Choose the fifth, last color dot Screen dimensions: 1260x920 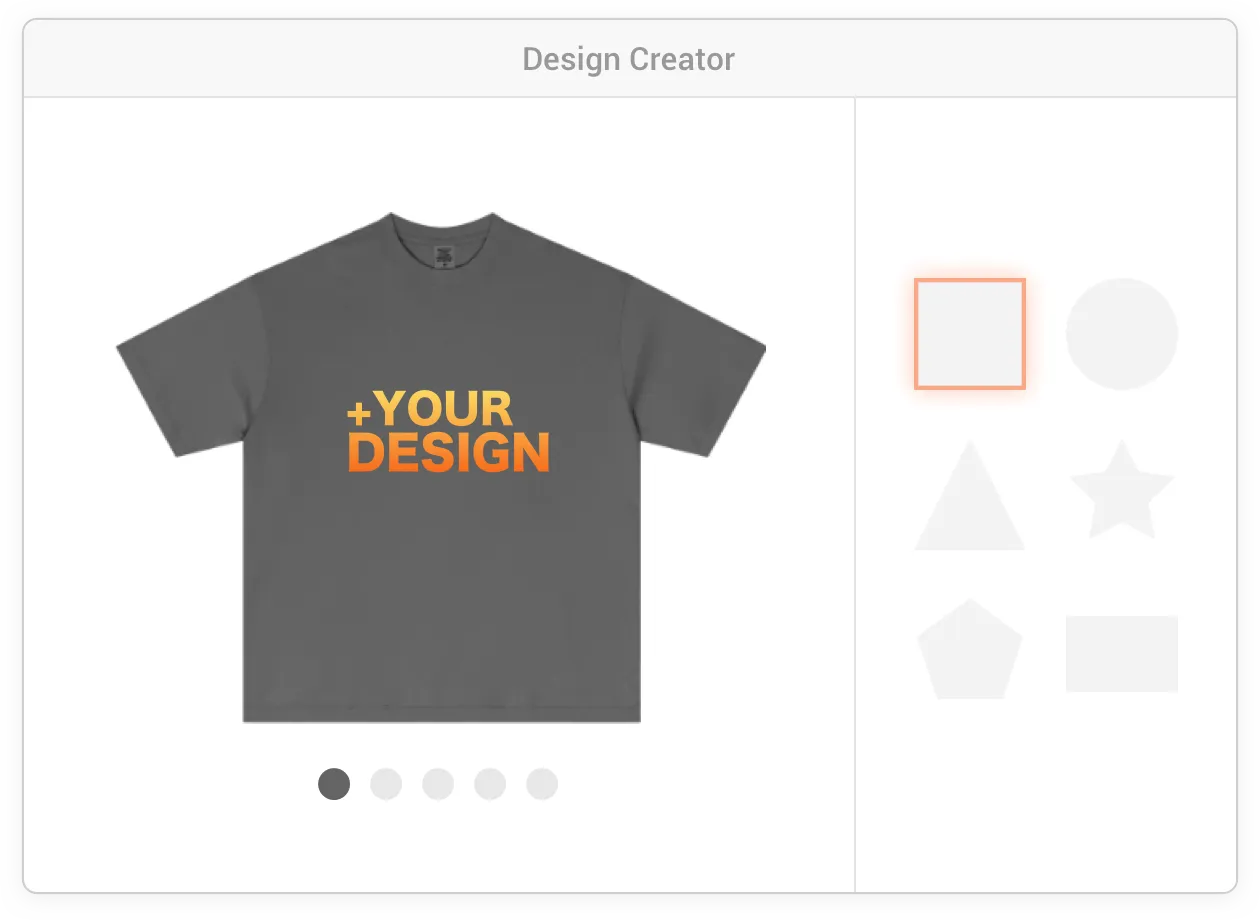coord(542,784)
